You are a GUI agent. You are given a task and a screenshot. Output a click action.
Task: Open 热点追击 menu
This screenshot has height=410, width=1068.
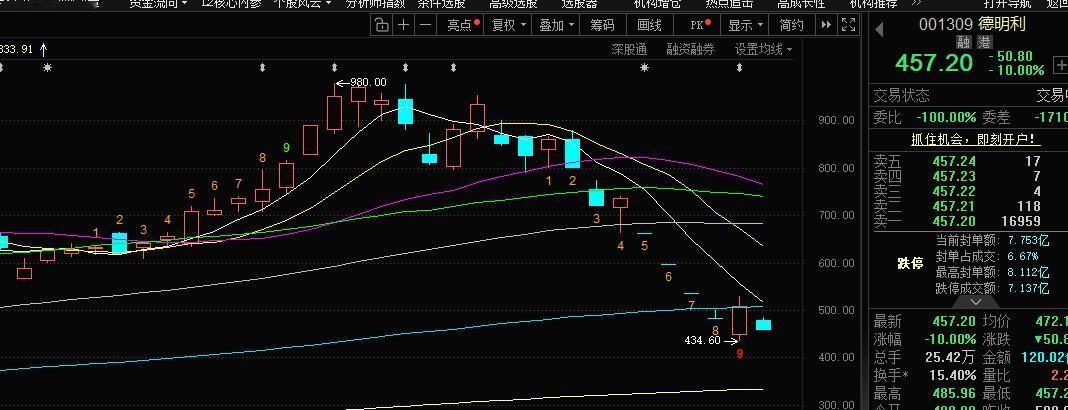[728, 3]
